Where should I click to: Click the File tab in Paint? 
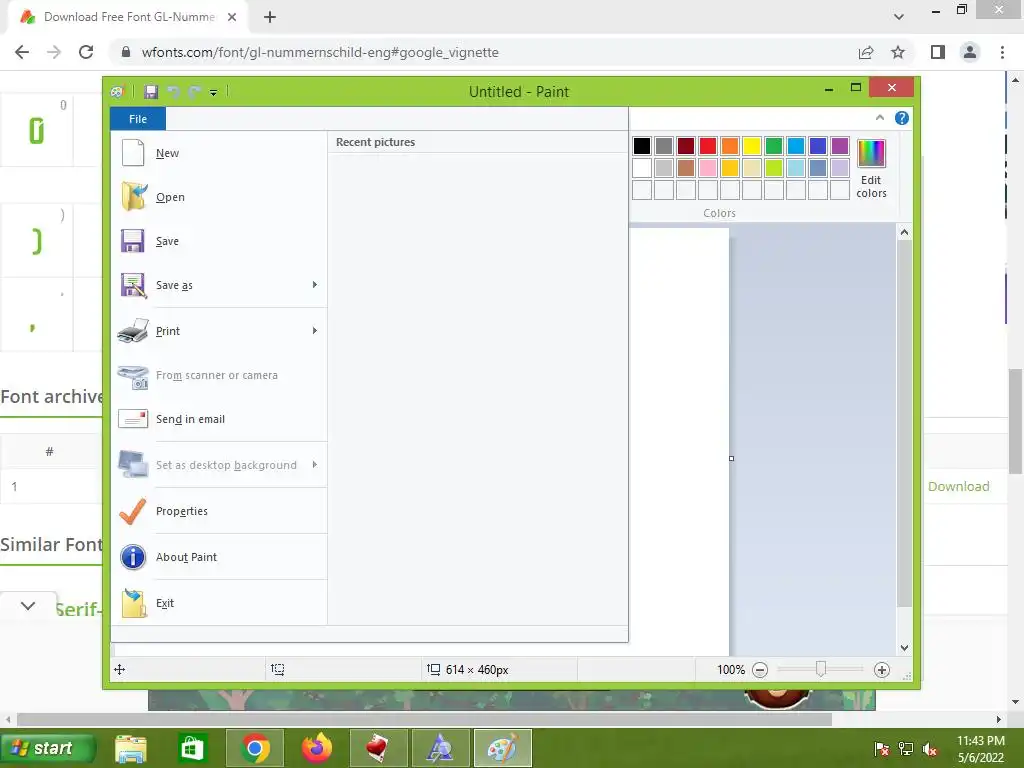138,119
